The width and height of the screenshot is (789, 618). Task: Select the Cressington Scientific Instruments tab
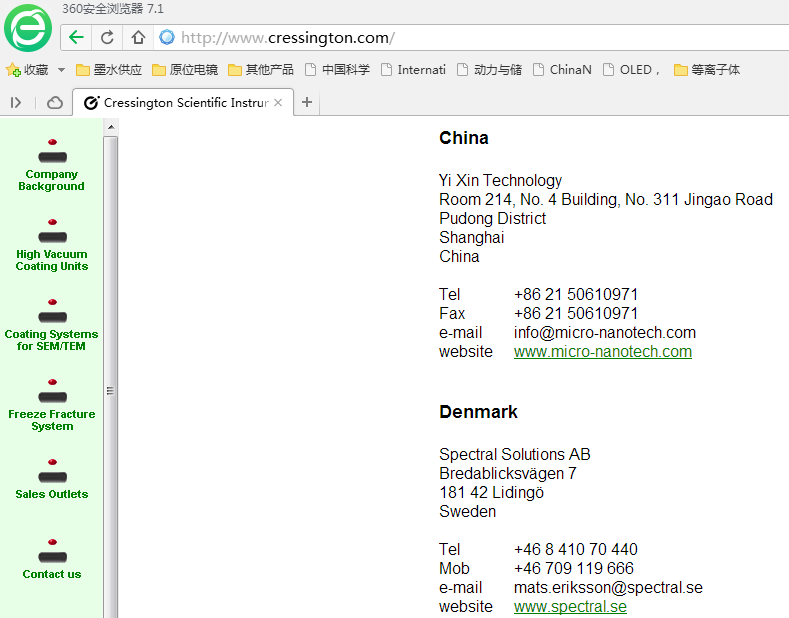183,103
